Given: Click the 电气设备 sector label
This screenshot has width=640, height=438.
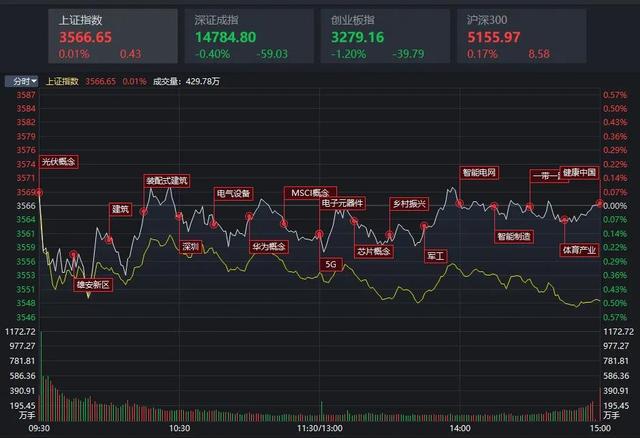Looking at the screenshot, I should tap(234, 193).
